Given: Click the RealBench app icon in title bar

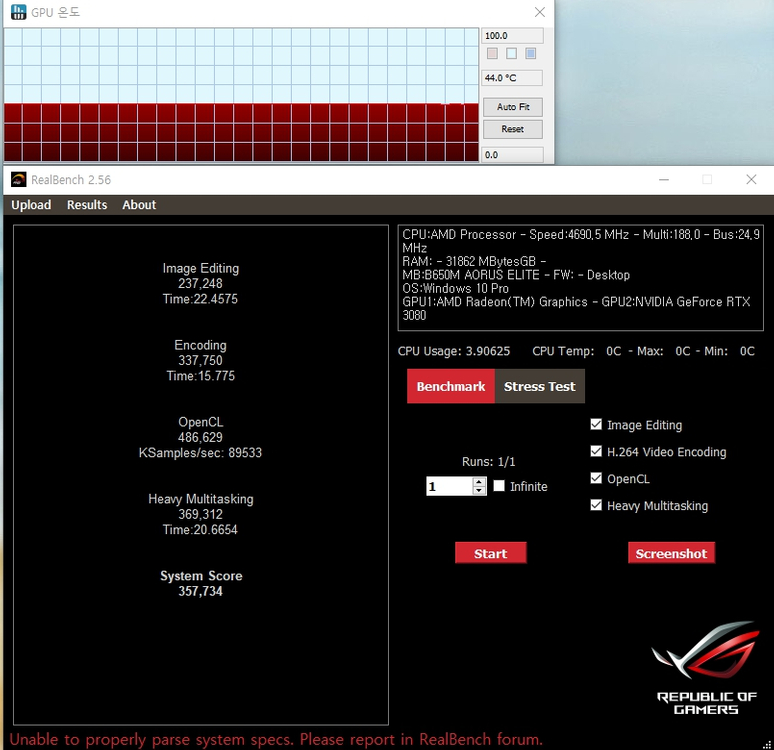Looking at the screenshot, I should pos(19,180).
